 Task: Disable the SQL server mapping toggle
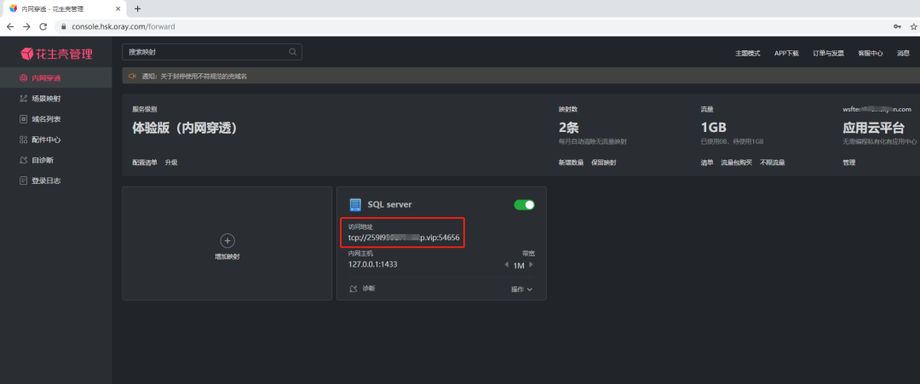pyautogui.click(x=524, y=205)
